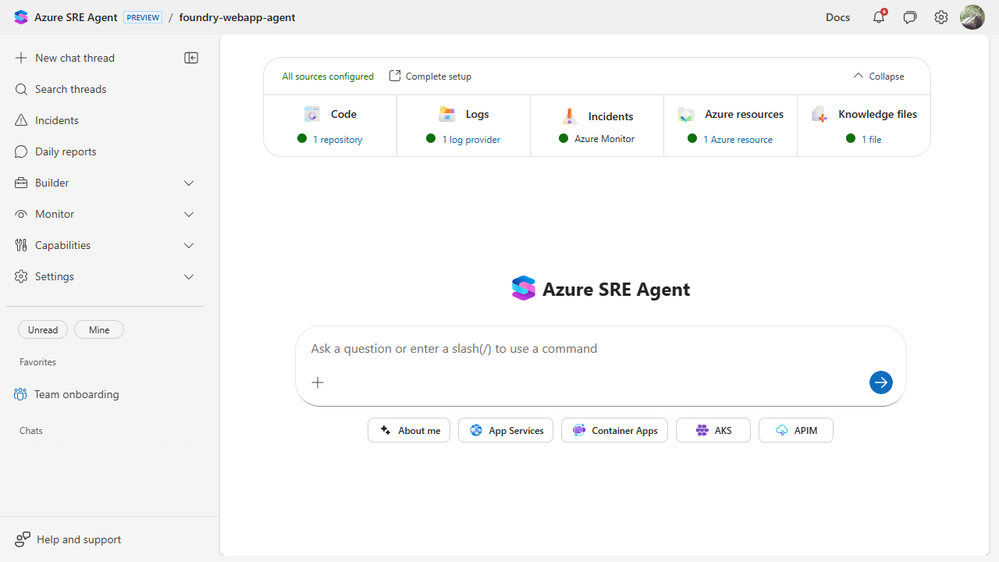Screen dimensions: 999x562
Task: Expand the Builder section
Action: 189,183
